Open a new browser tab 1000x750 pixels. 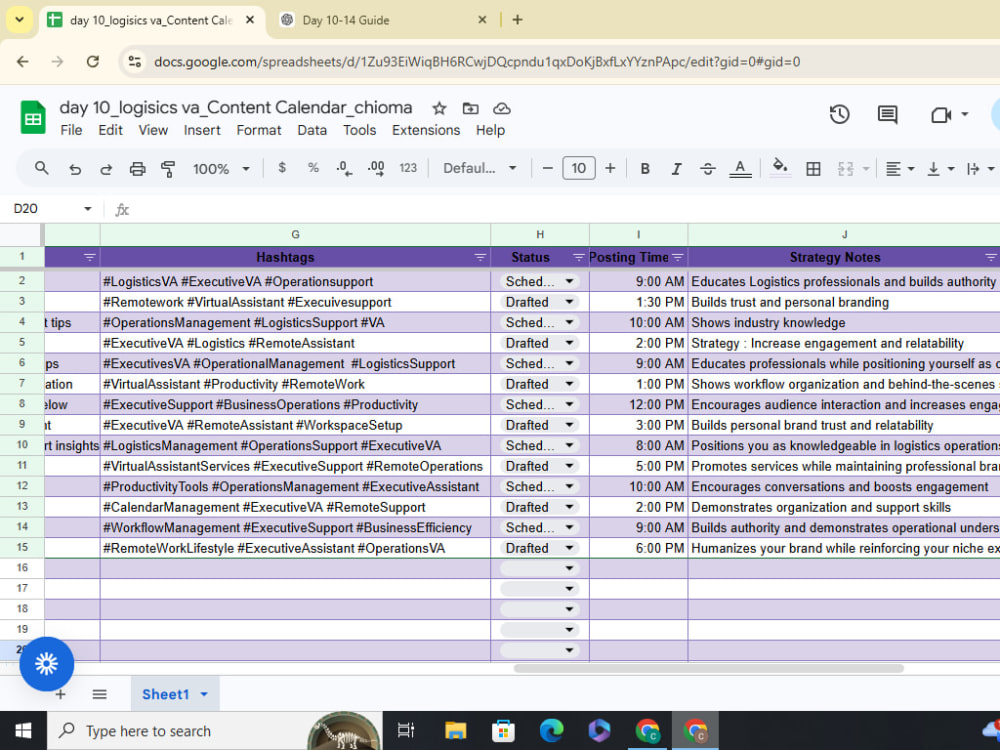[x=518, y=20]
